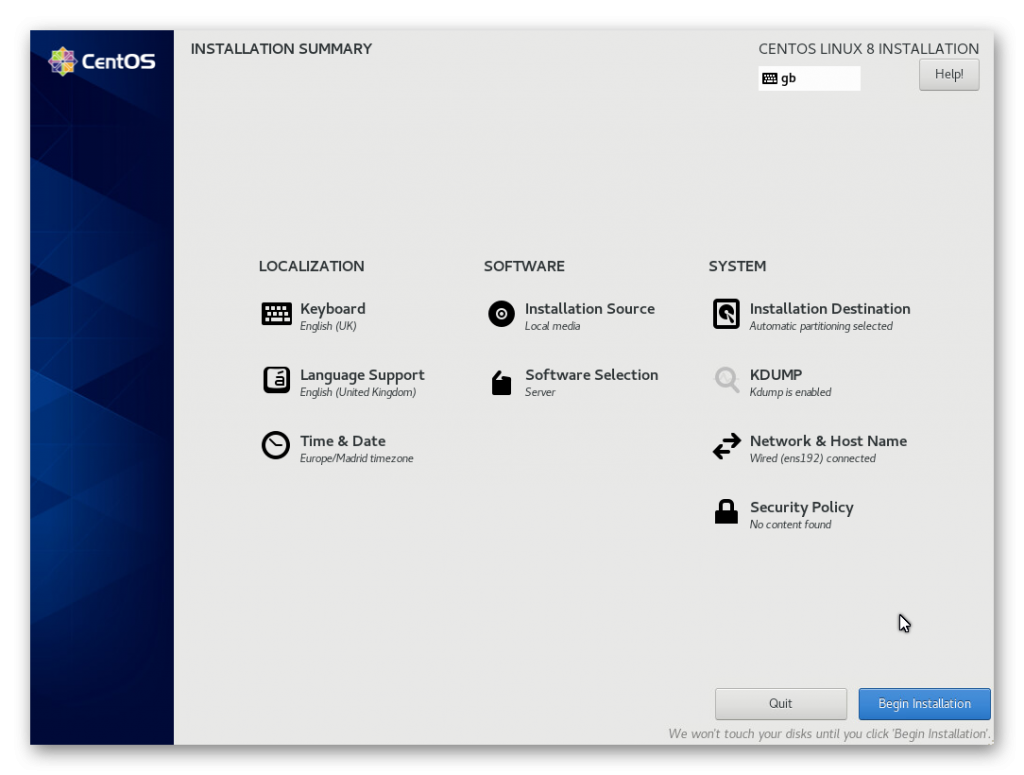
Task: Open the Software Selection package icon
Action: tap(501, 383)
